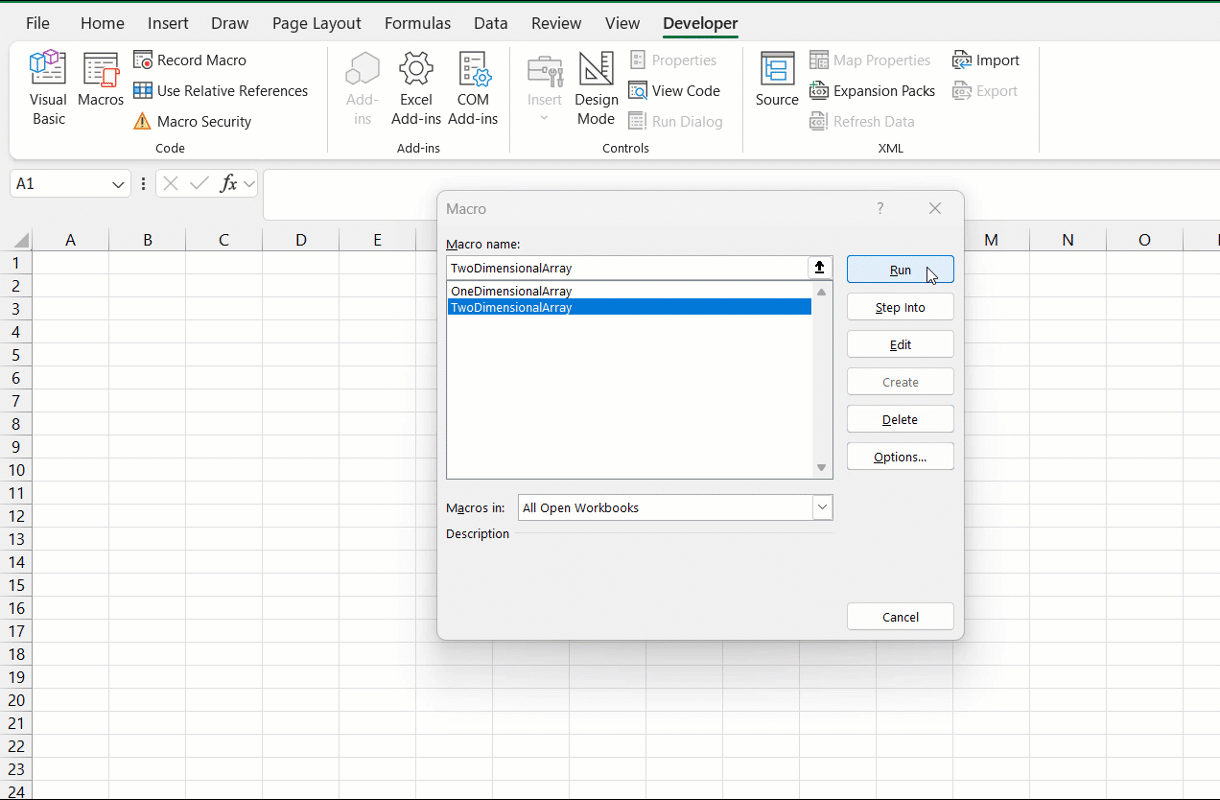Click Refresh Data in XML group
The width and height of the screenshot is (1220, 800).
click(x=862, y=122)
